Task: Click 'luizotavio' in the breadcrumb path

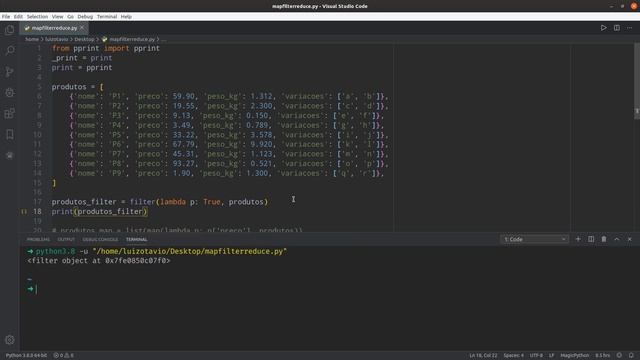Action: click(x=56, y=39)
